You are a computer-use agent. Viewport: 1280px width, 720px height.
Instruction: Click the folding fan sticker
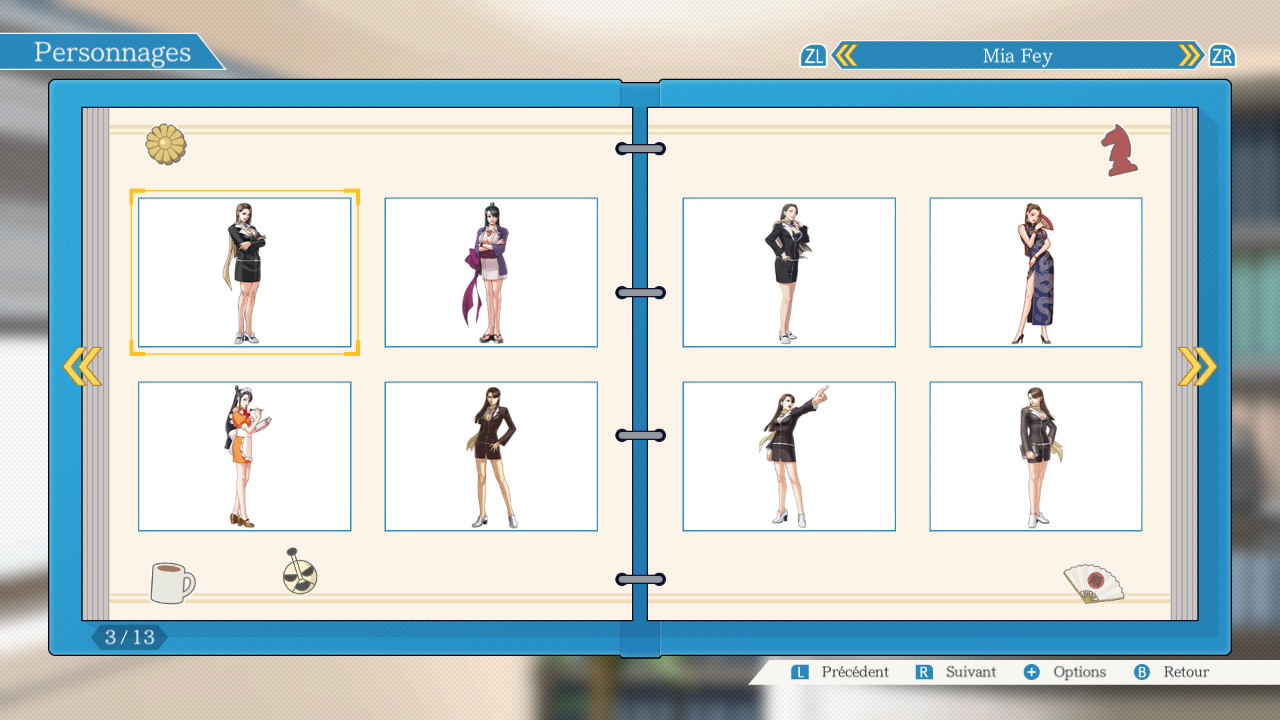1092,584
